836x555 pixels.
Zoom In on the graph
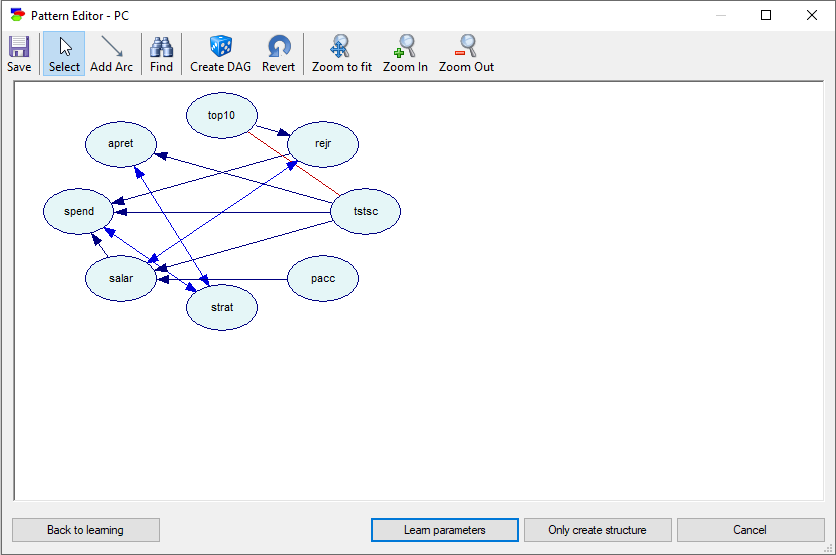[405, 53]
